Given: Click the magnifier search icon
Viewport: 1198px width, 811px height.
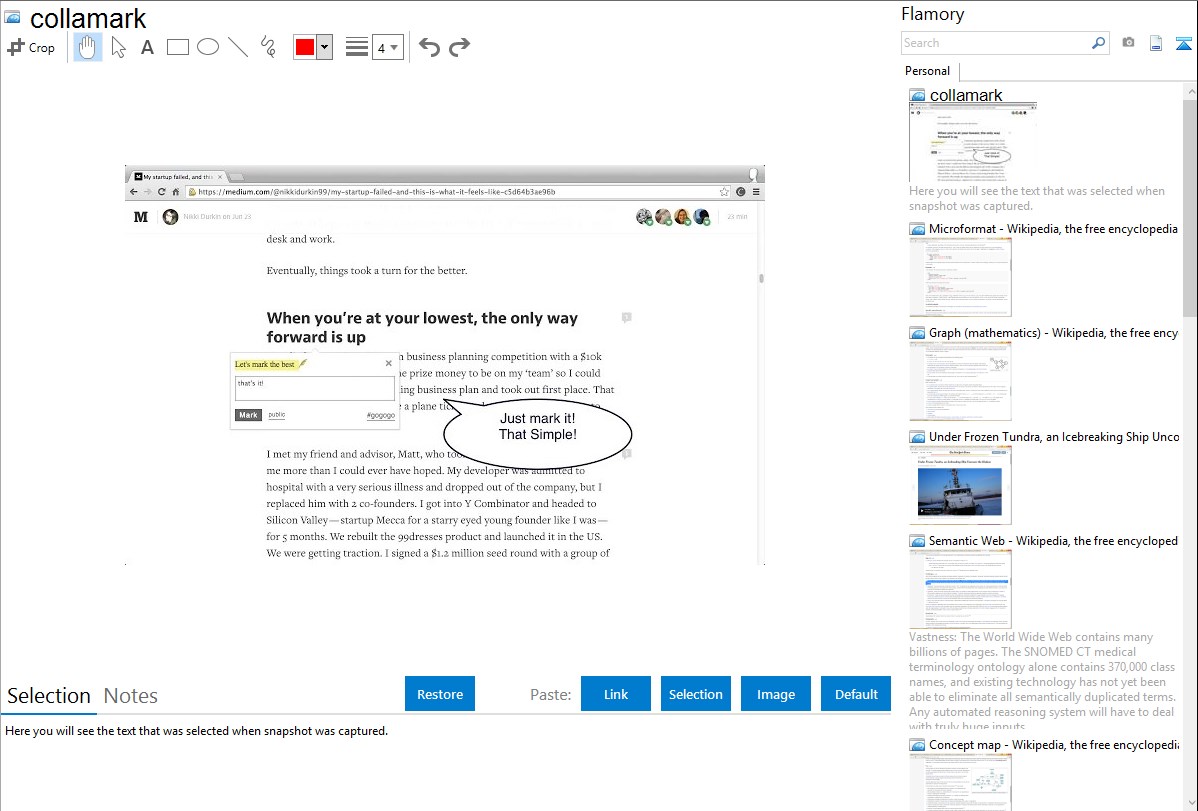Looking at the screenshot, I should [x=1098, y=43].
